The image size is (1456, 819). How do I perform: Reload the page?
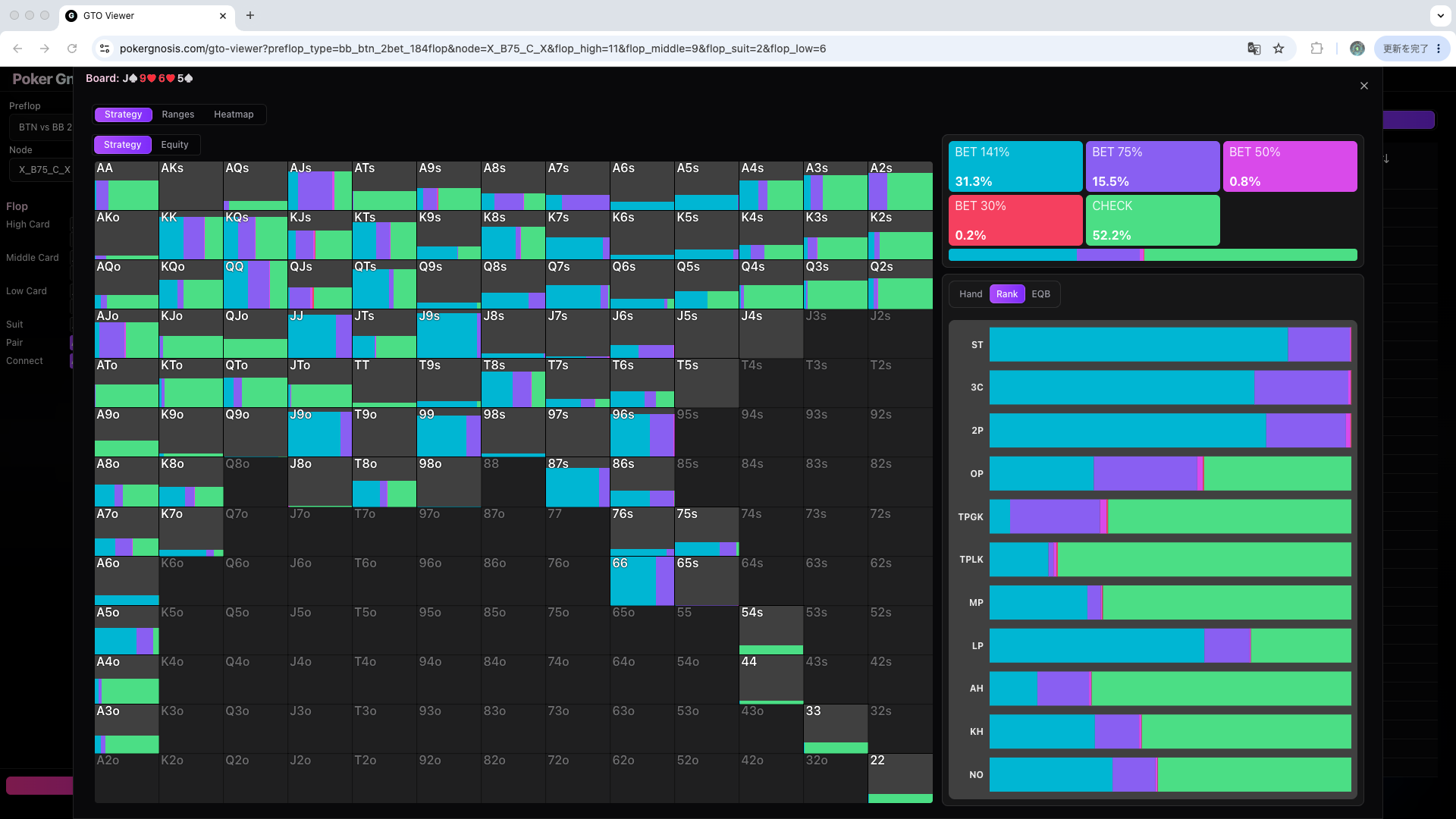72,49
